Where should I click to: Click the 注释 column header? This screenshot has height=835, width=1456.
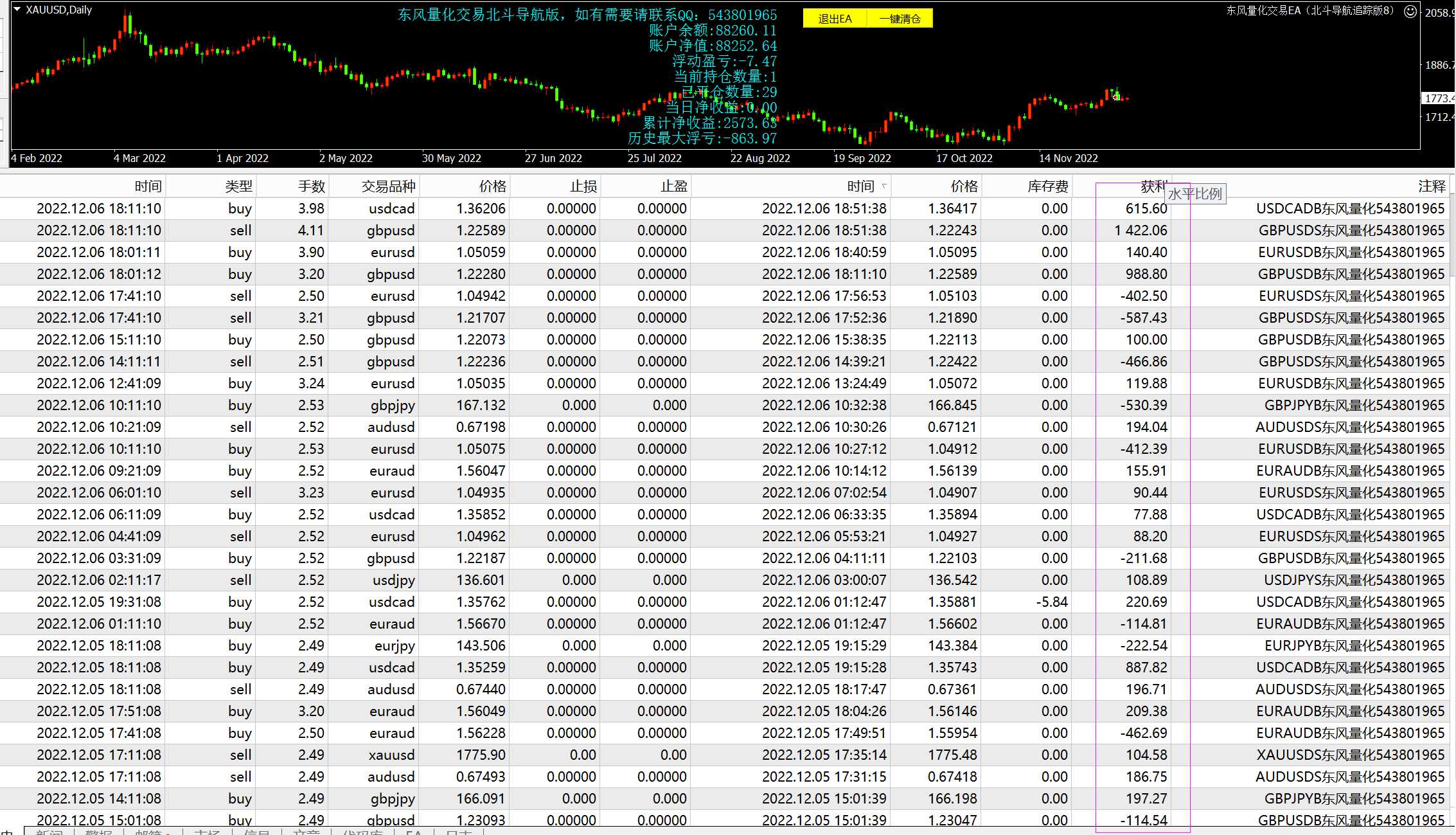click(x=1311, y=186)
